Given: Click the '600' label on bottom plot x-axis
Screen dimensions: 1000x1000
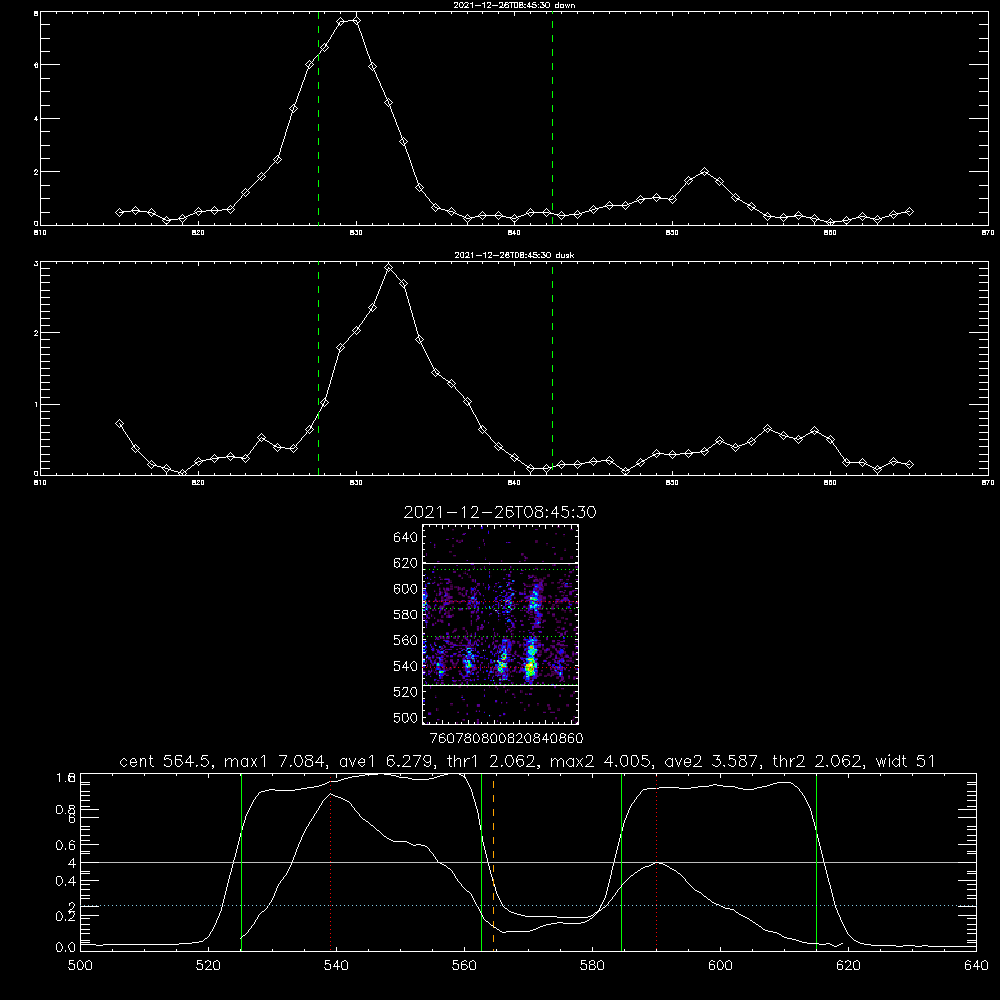Looking at the screenshot, I should click(x=721, y=966).
